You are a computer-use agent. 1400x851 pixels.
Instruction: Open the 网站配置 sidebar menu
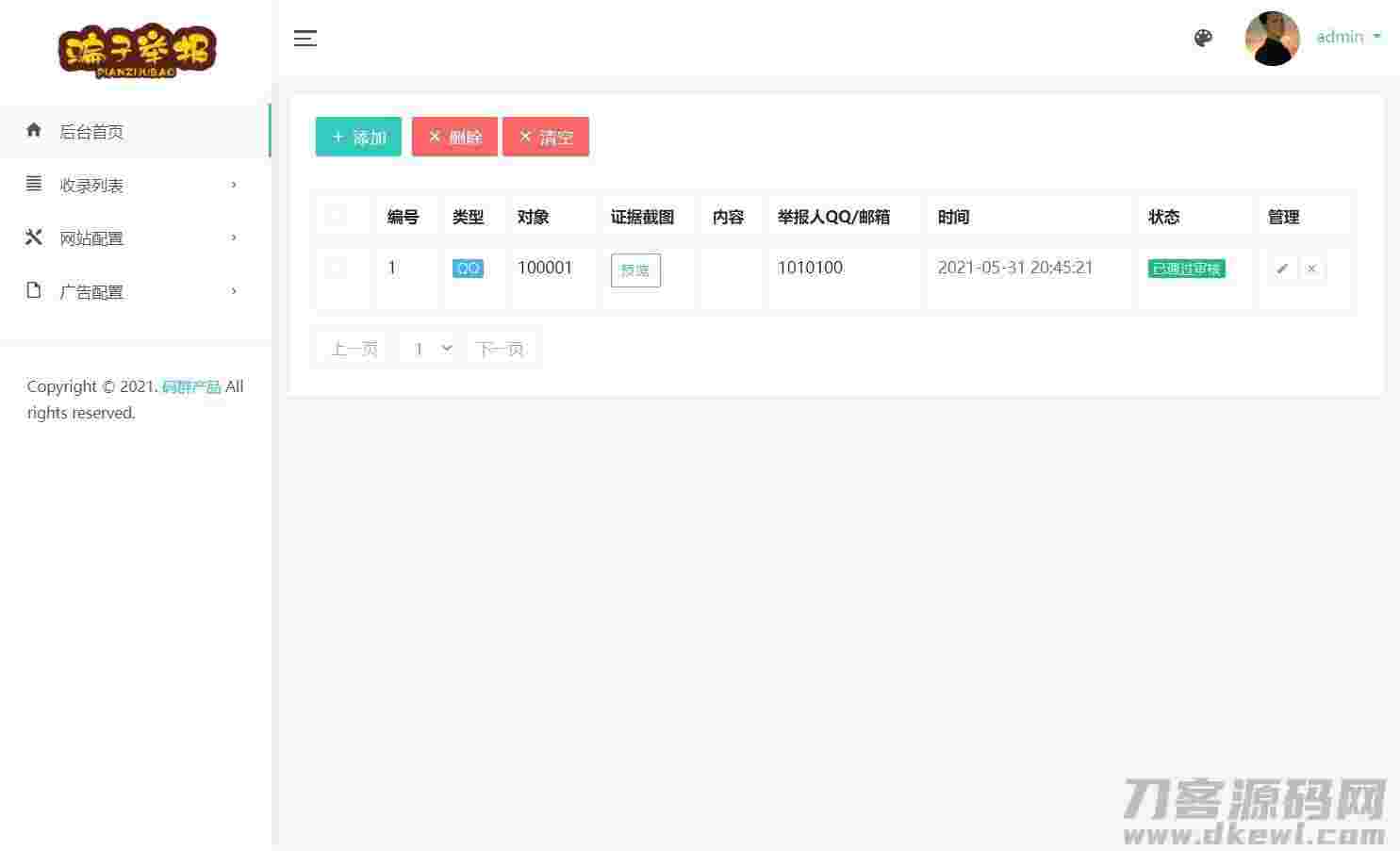pos(135,238)
